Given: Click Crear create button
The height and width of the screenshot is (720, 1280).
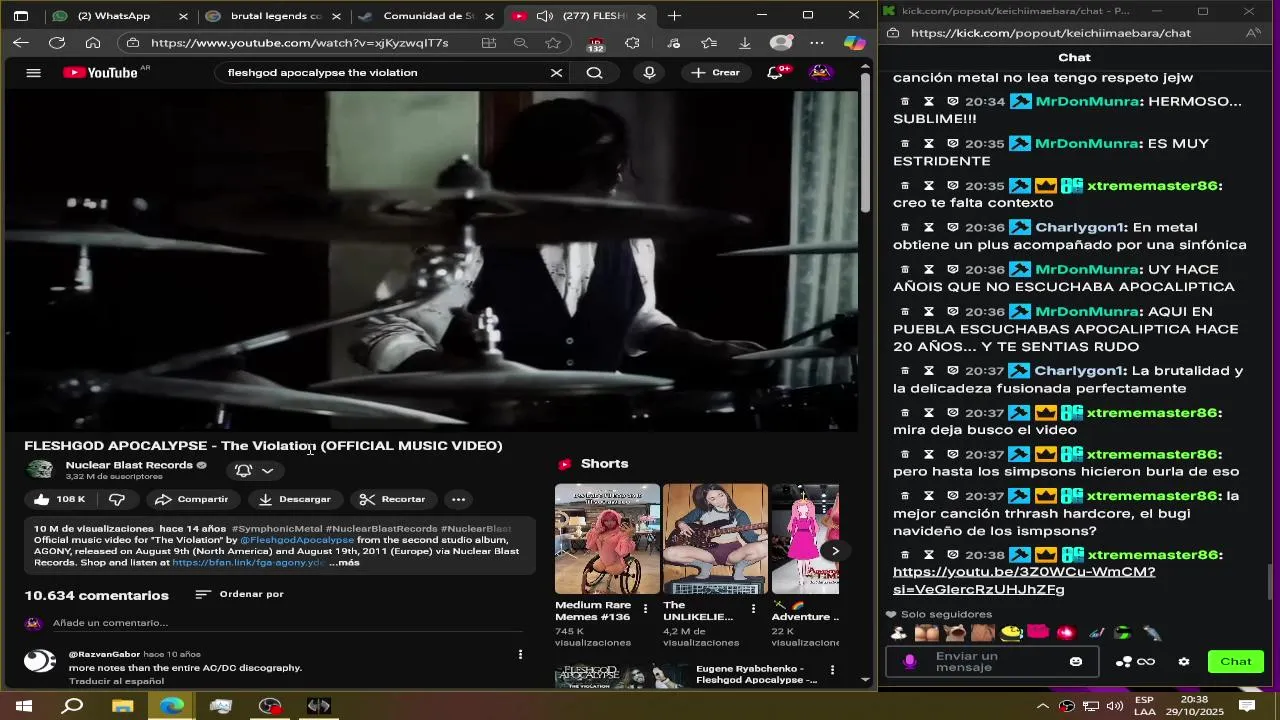Looking at the screenshot, I should click(x=715, y=73).
